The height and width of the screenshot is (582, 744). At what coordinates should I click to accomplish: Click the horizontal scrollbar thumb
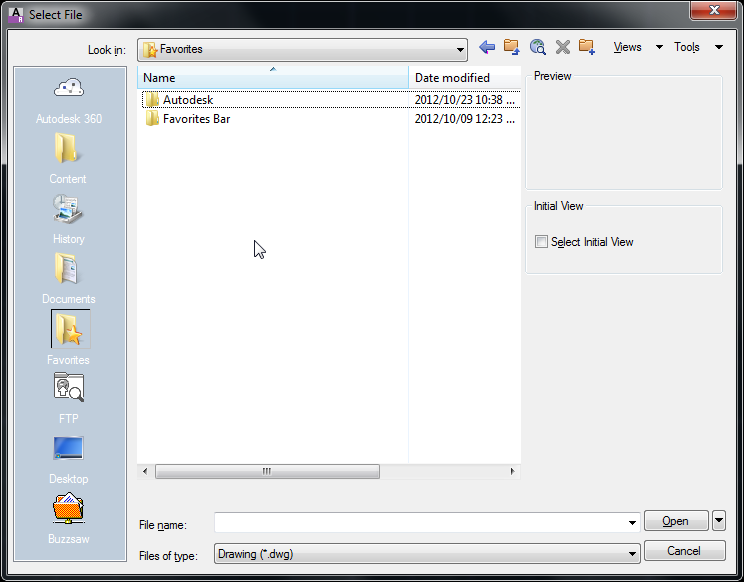267,471
